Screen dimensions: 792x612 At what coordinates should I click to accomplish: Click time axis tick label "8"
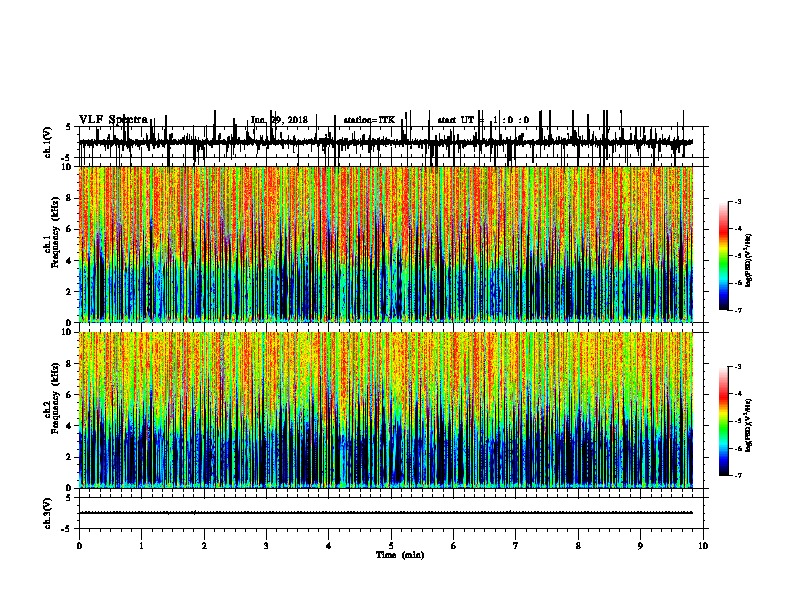coord(578,546)
